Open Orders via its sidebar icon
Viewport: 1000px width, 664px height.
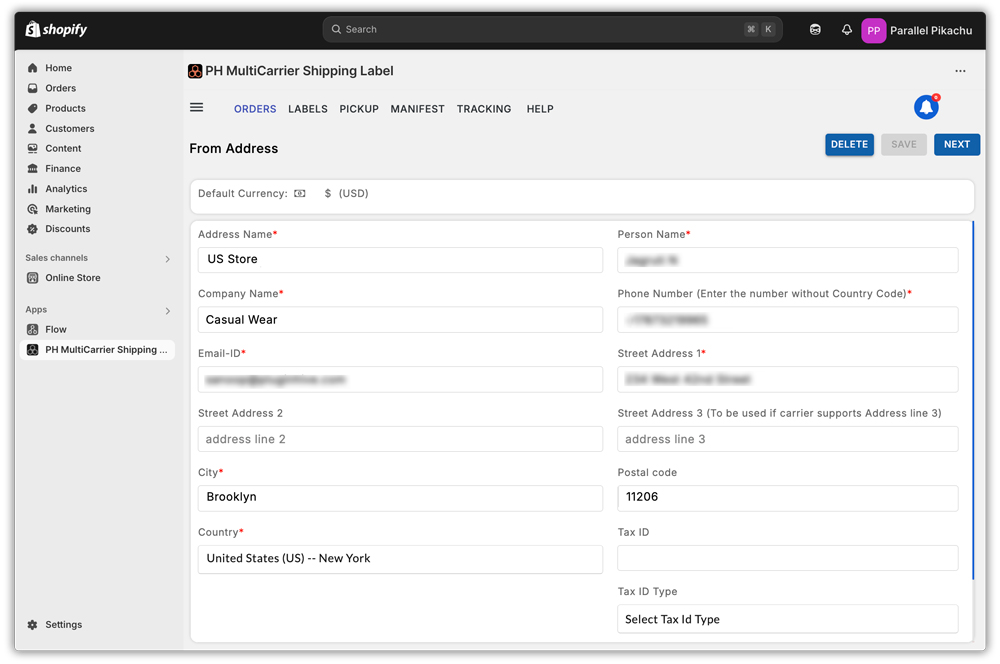(33, 88)
